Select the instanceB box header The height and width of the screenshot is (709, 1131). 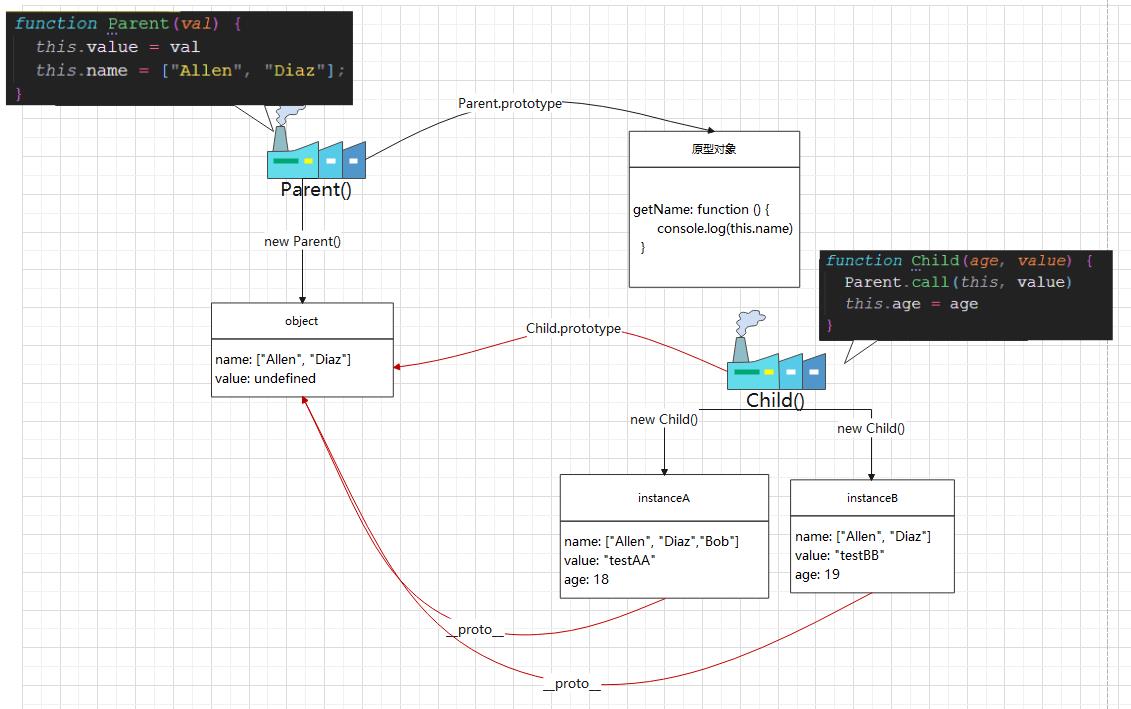click(871, 498)
